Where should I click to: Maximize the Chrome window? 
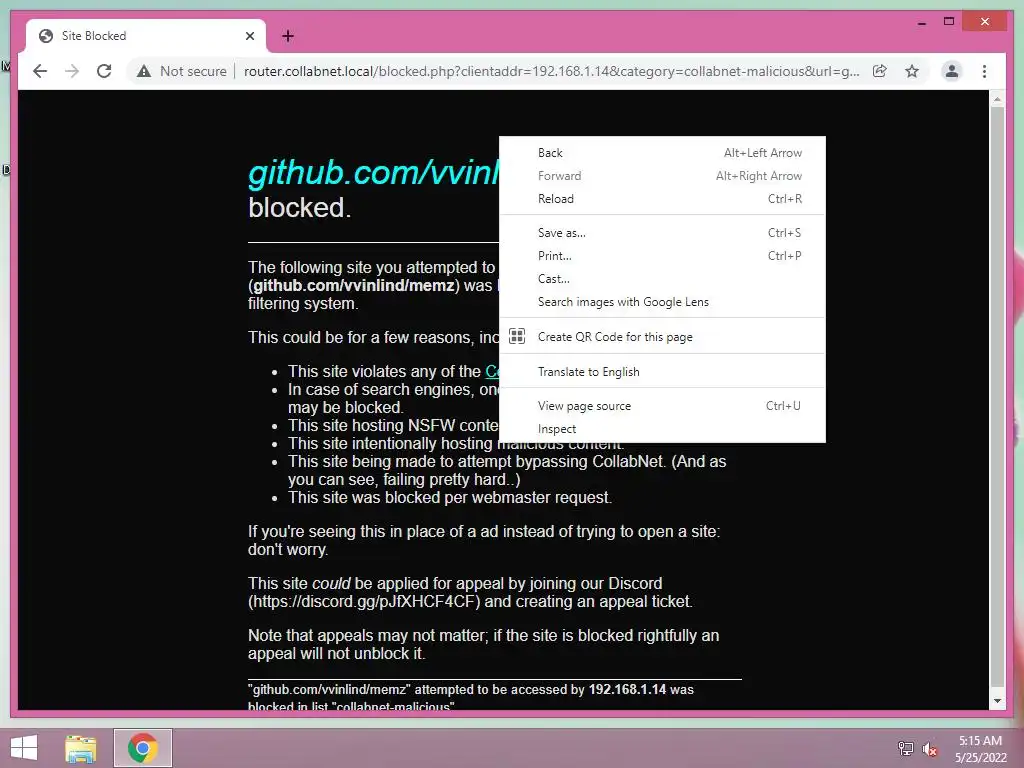(x=949, y=22)
